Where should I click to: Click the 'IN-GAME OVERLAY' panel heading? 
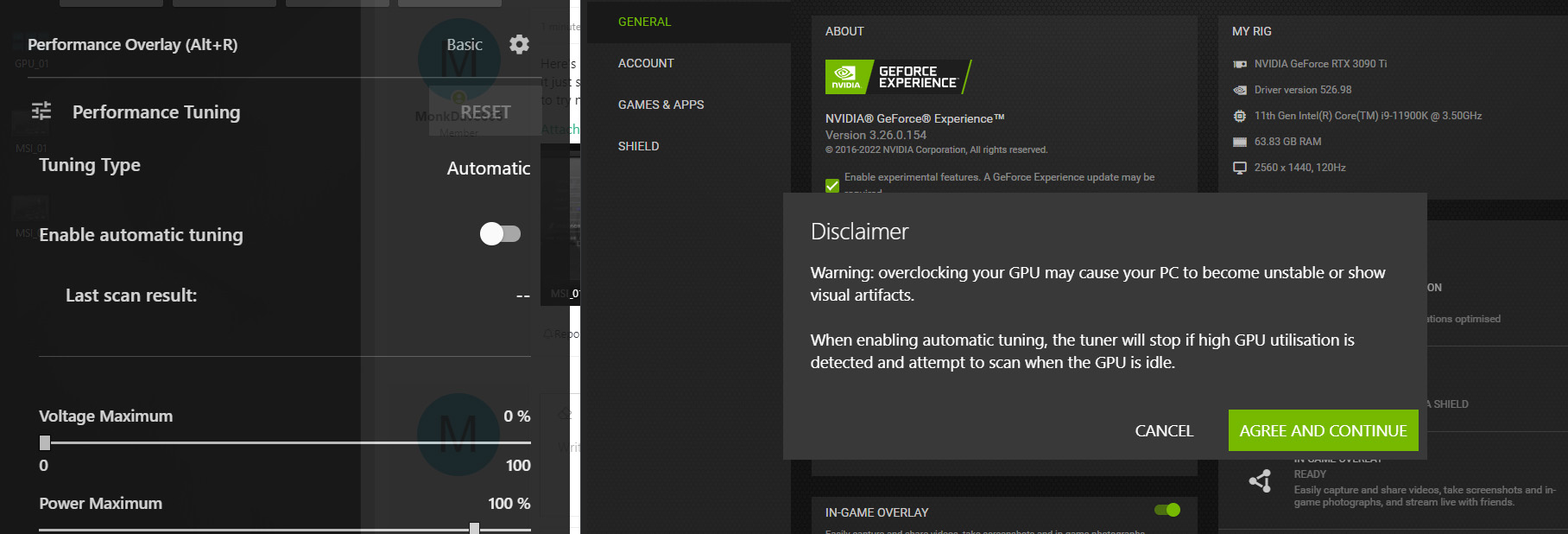877,512
